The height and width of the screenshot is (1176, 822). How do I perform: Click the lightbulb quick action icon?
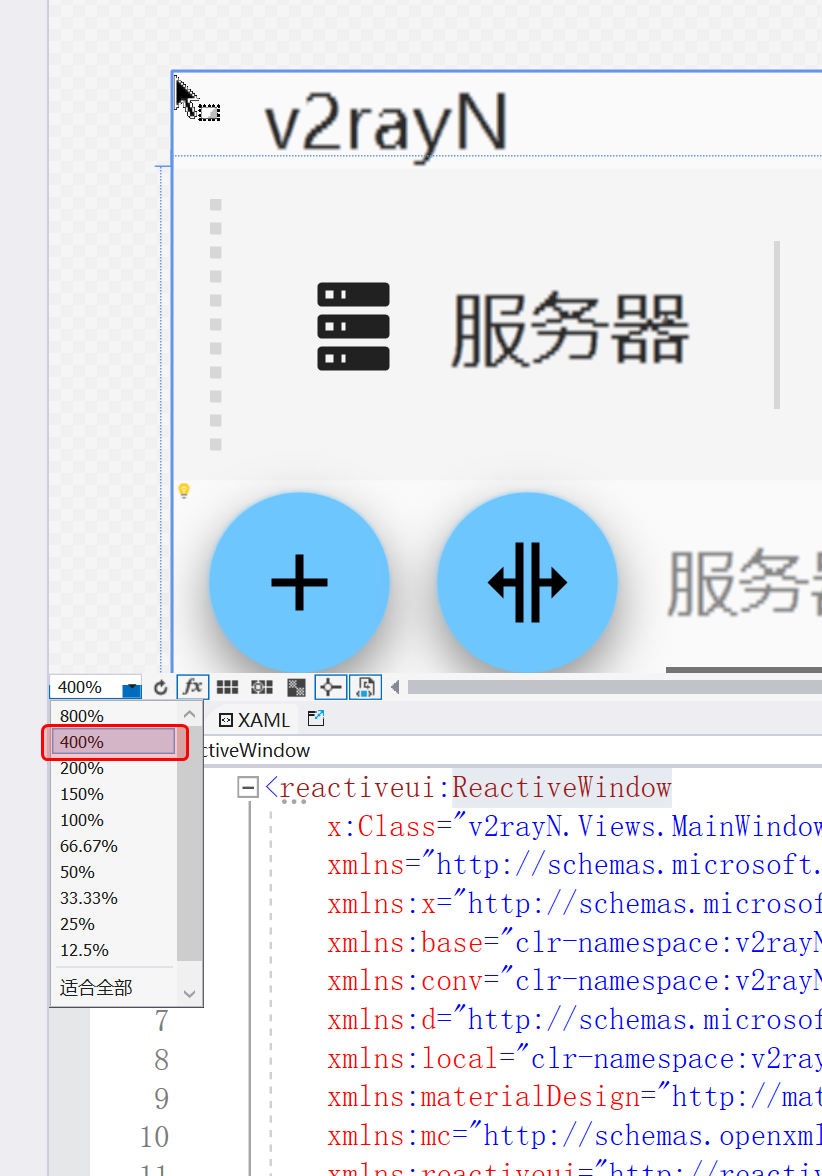pyautogui.click(x=184, y=490)
